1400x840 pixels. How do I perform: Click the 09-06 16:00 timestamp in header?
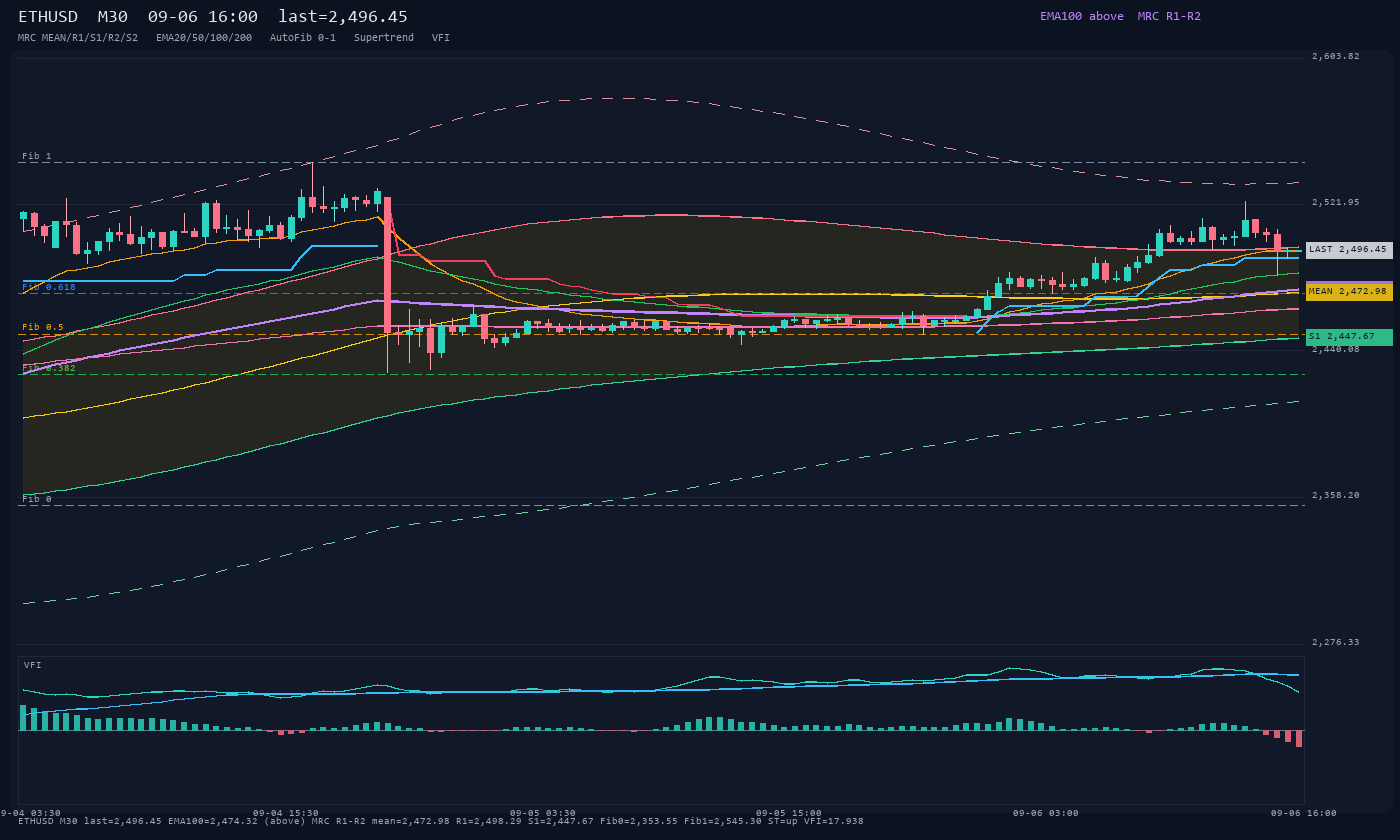click(x=203, y=17)
